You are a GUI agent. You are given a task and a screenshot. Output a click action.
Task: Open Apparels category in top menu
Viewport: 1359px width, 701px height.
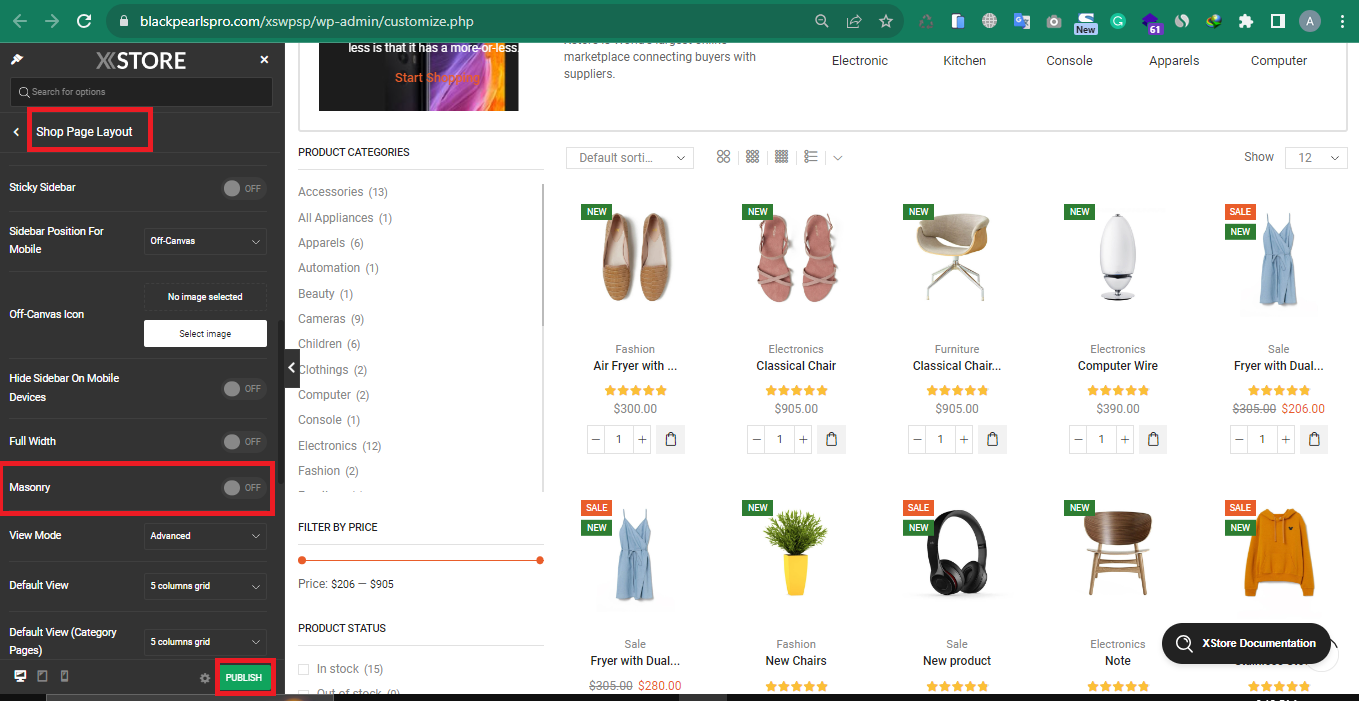point(1174,61)
